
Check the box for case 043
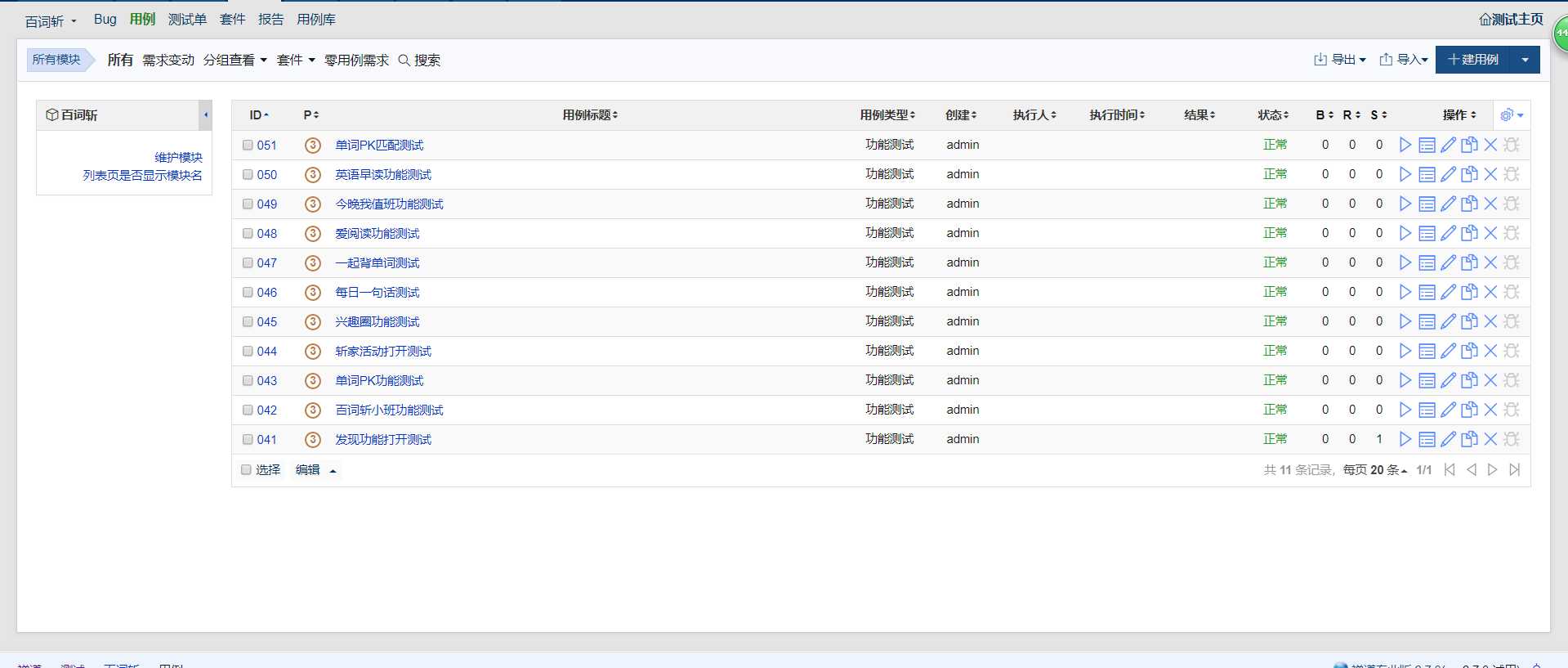(248, 380)
